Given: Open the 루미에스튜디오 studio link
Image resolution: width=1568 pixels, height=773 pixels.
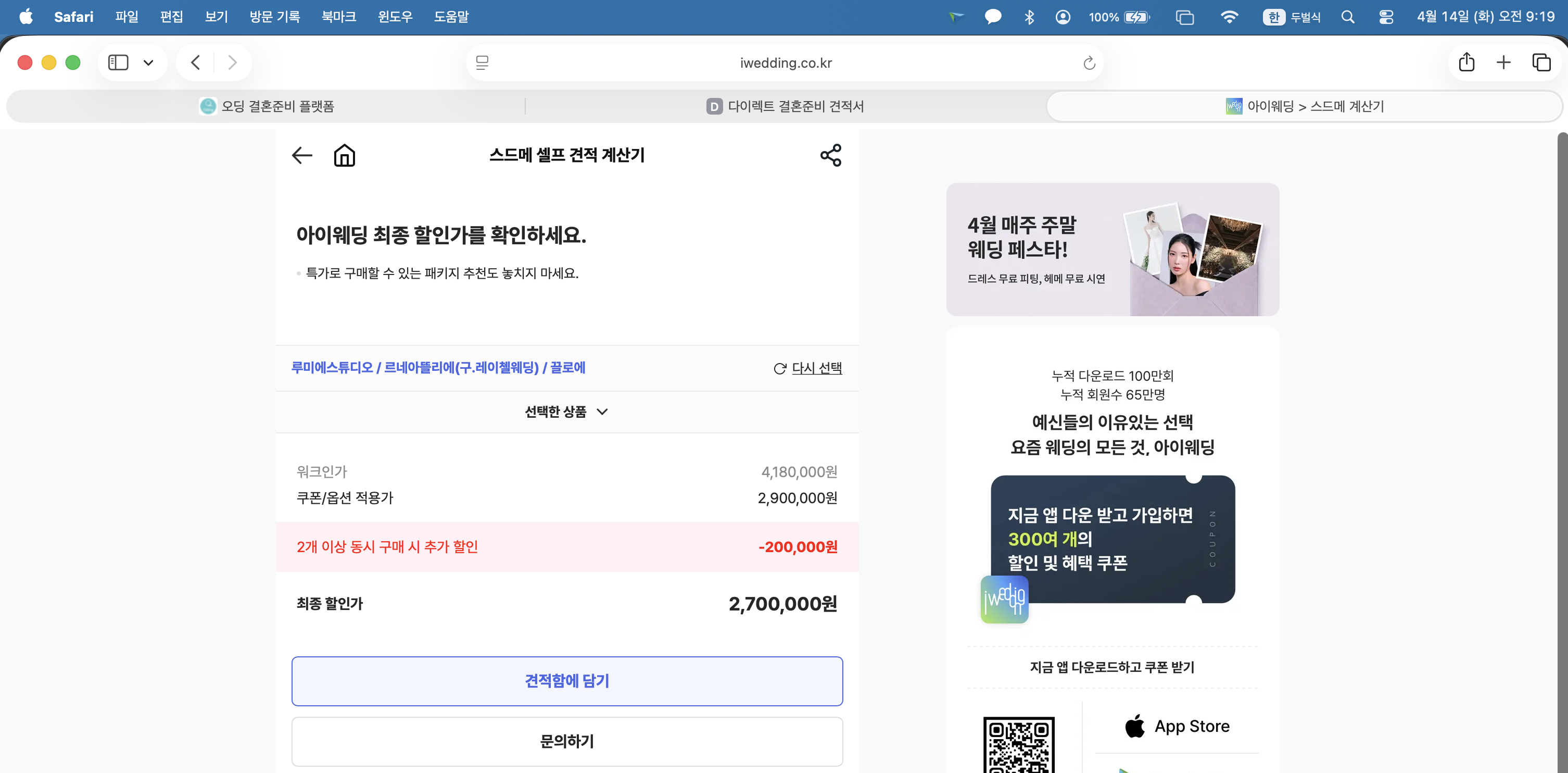Looking at the screenshot, I should (332, 367).
